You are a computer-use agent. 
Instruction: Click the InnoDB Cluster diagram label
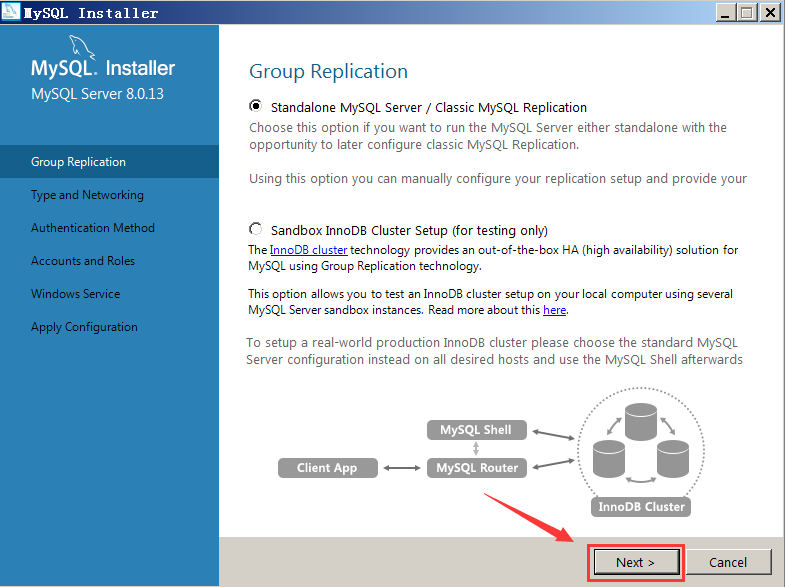[641, 507]
